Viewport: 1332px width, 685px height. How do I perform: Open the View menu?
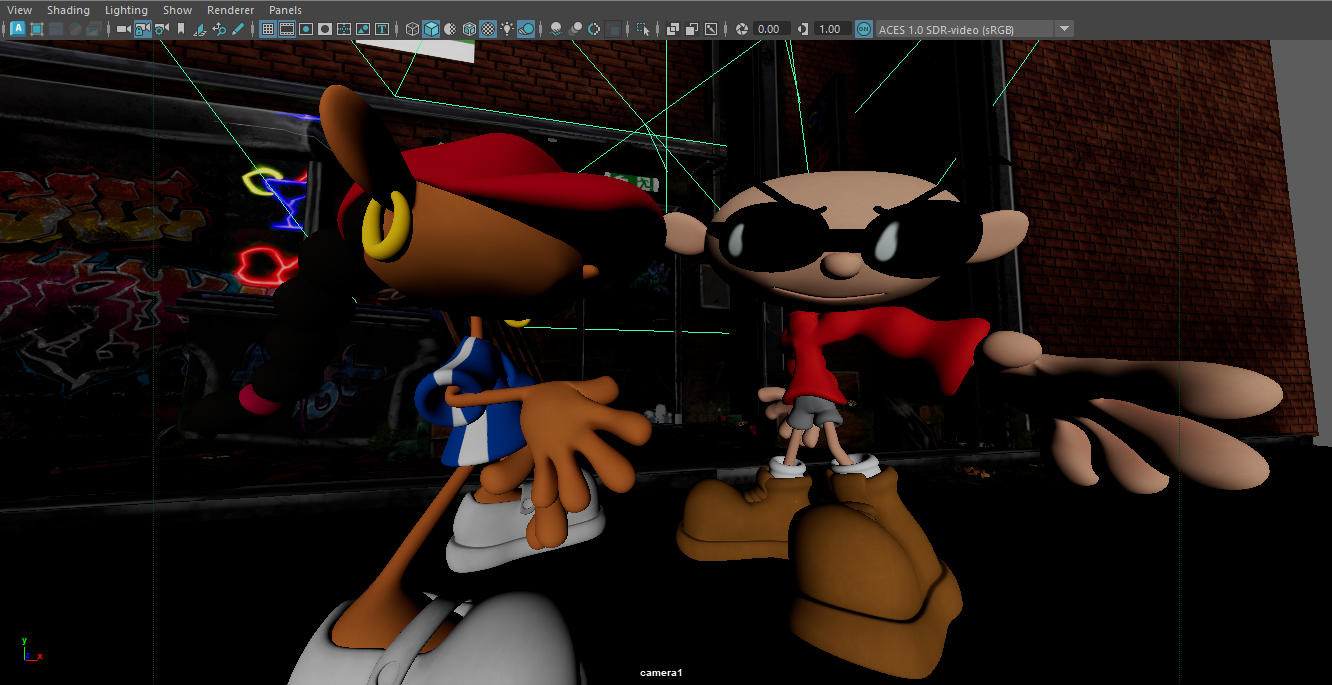19,10
